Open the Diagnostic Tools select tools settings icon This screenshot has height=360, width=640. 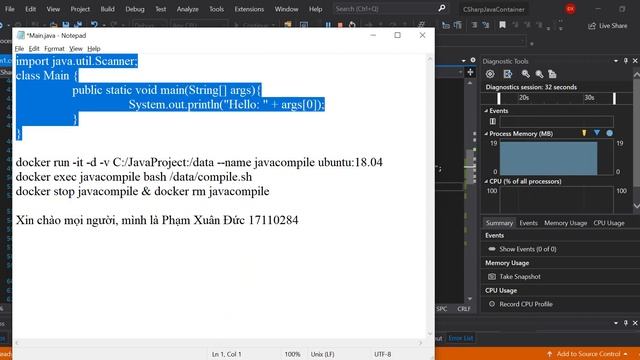(x=490, y=74)
